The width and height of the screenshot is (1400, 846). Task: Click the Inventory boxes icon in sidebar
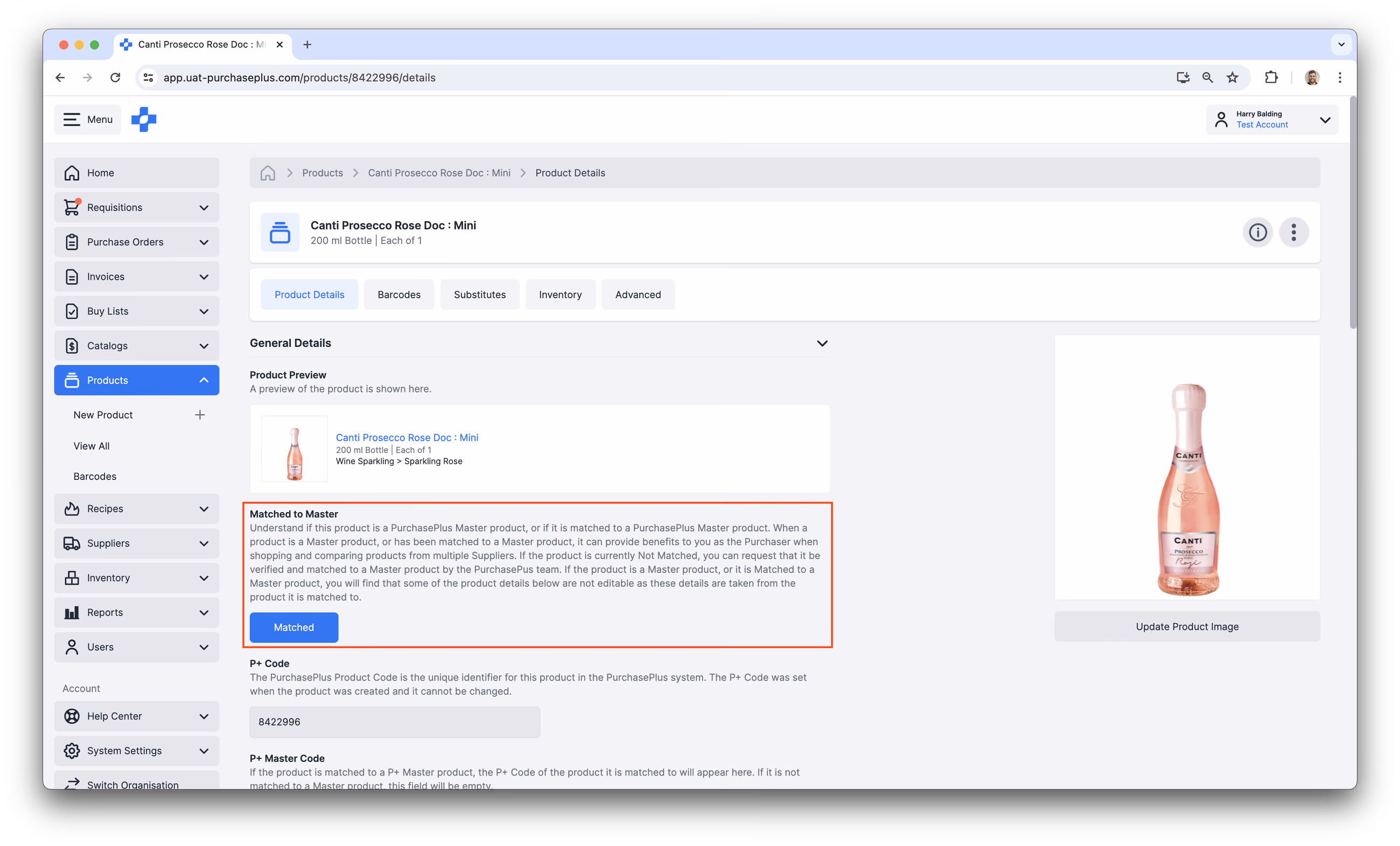point(72,578)
